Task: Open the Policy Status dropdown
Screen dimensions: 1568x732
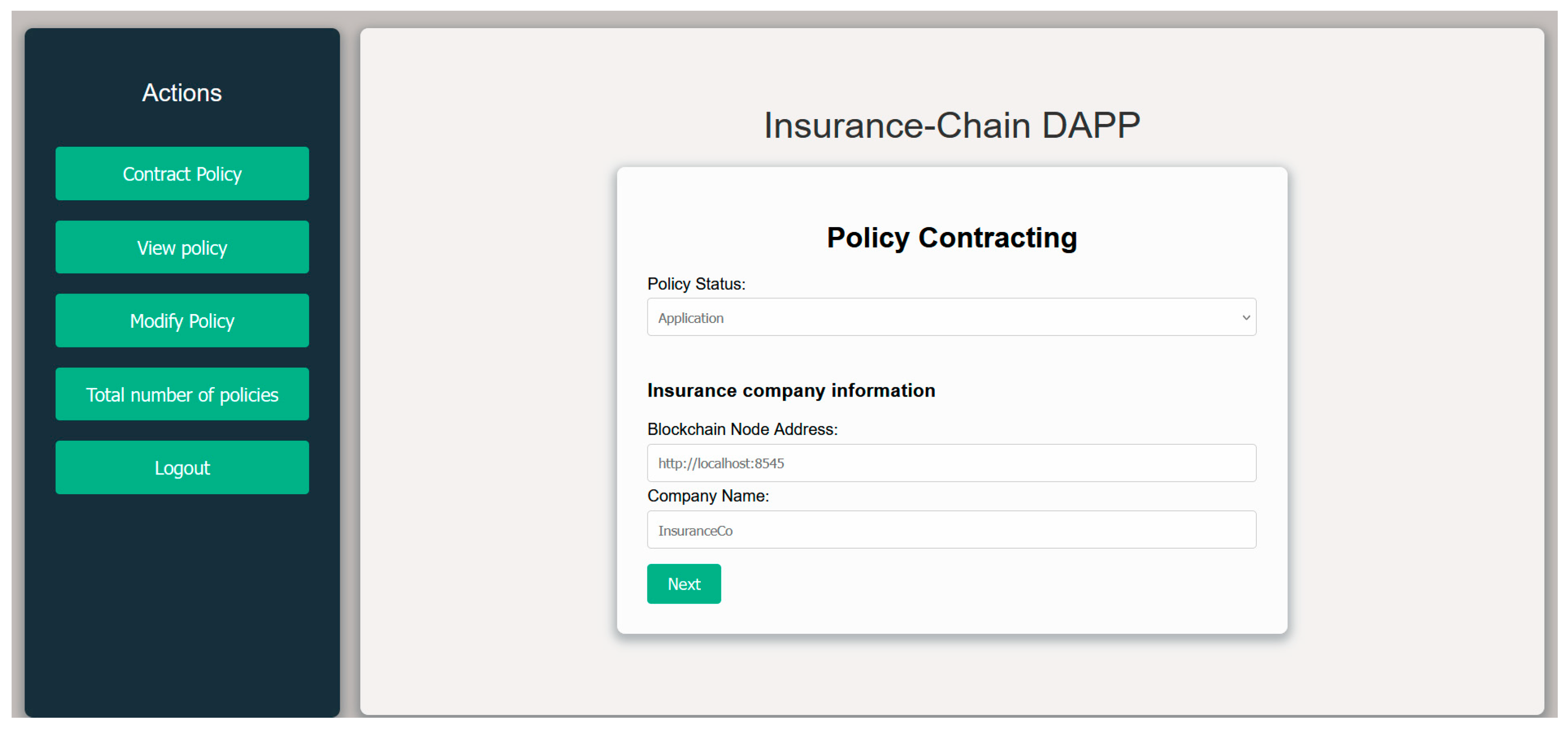Action: pos(951,317)
